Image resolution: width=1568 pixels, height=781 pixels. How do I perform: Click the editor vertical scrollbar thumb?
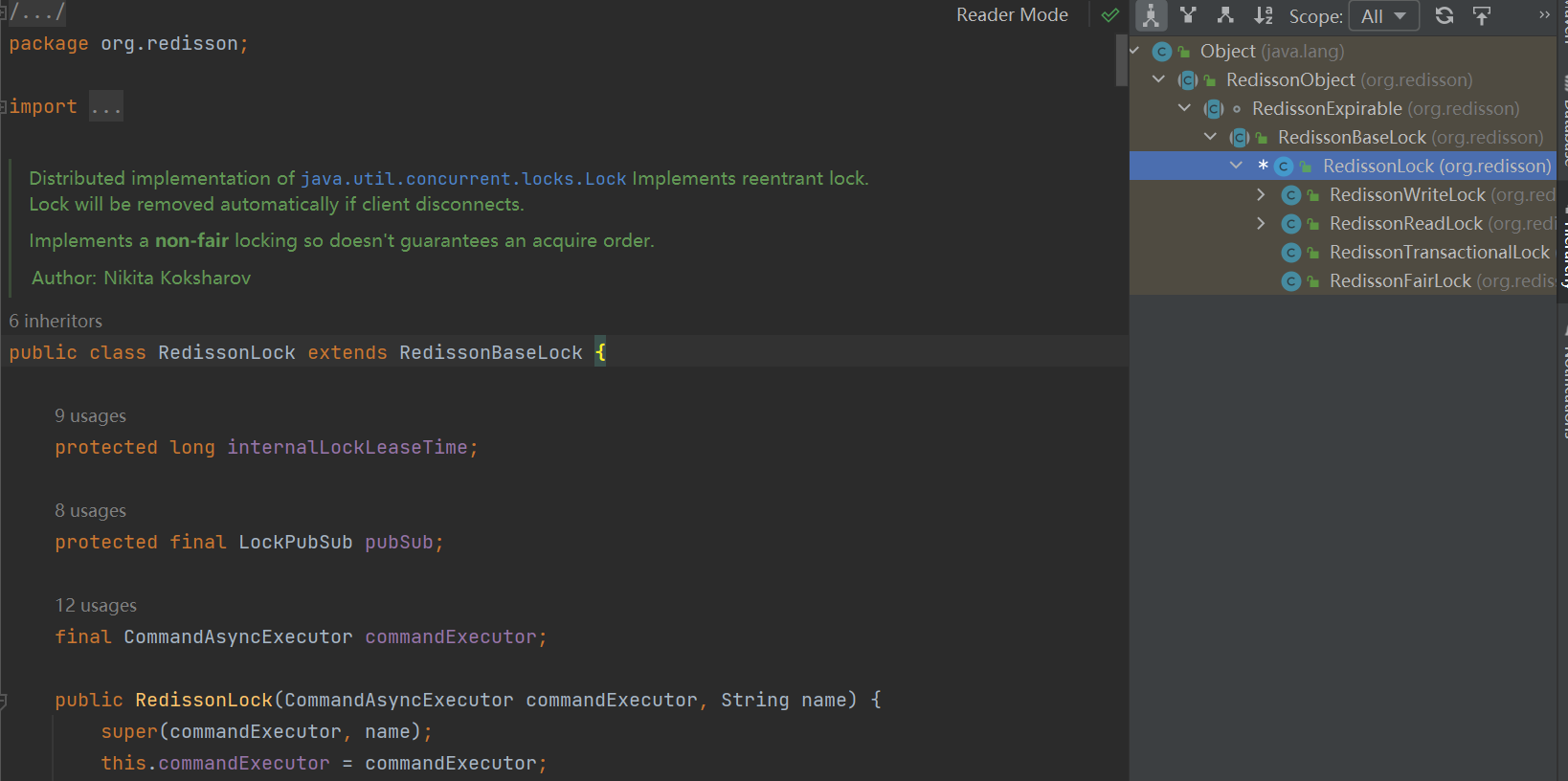pos(1122,60)
